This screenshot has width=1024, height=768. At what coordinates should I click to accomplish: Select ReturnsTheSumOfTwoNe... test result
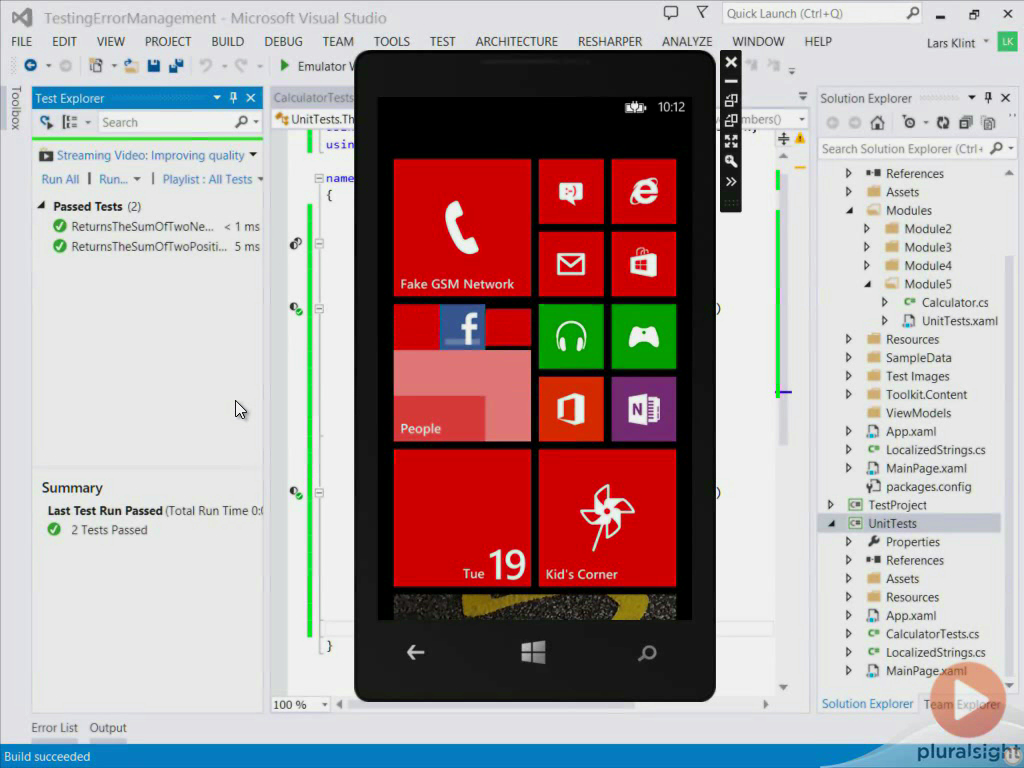[x=155, y=227]
